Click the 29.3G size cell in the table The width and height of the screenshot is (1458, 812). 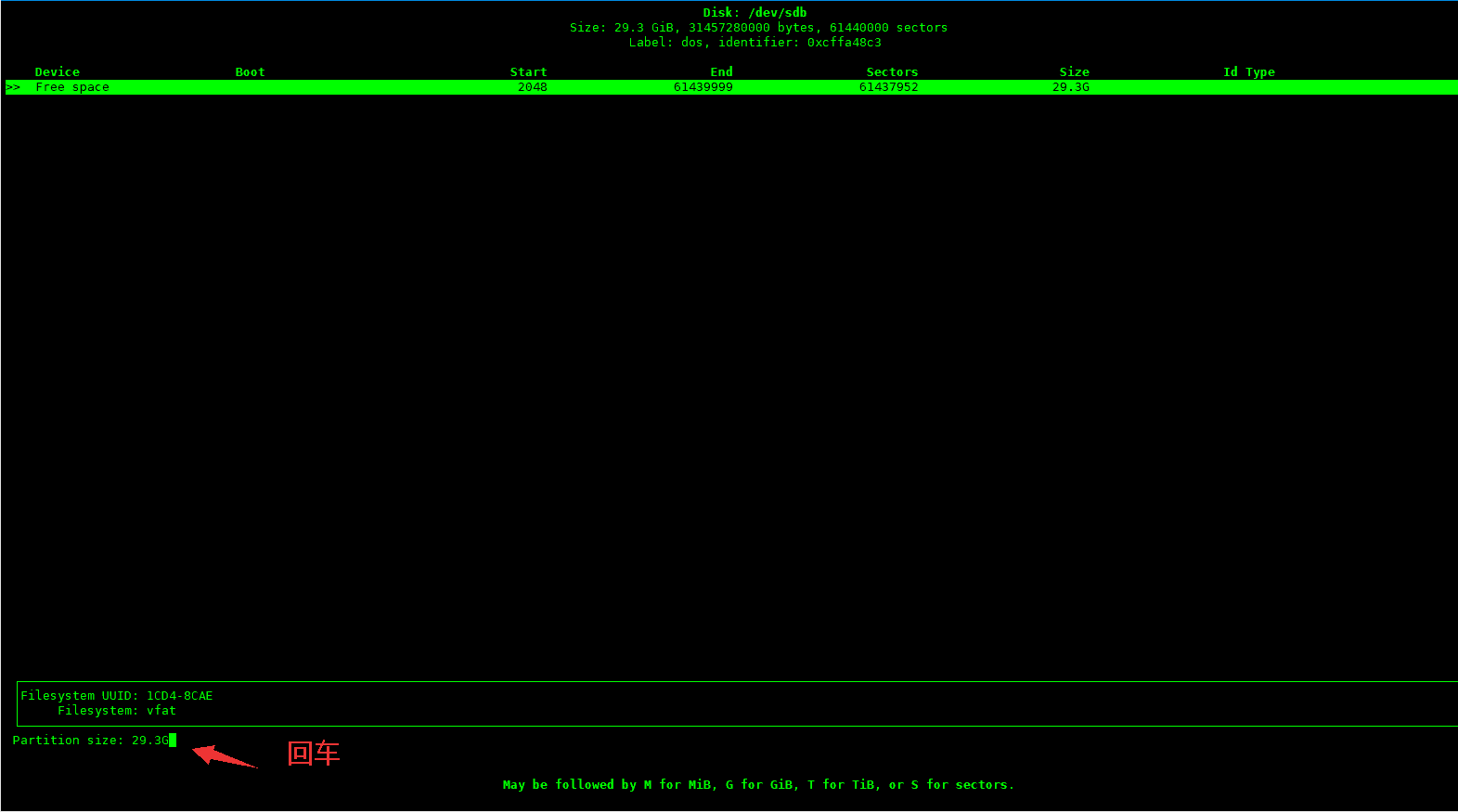(1071, 87)
